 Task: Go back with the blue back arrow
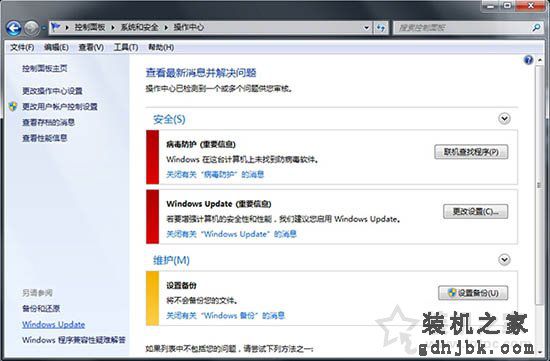pyautogui.click(x=14, y=27)
